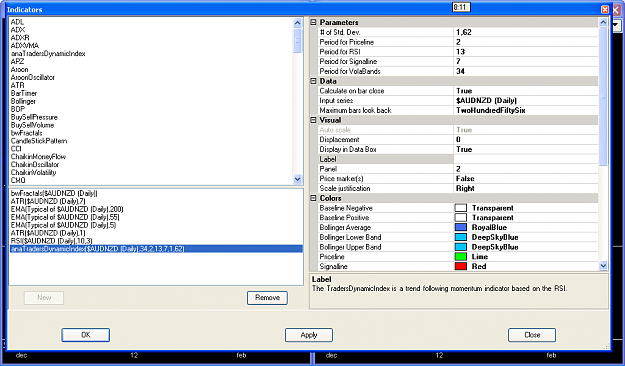Click the empty Label value field

click(526, 159)
